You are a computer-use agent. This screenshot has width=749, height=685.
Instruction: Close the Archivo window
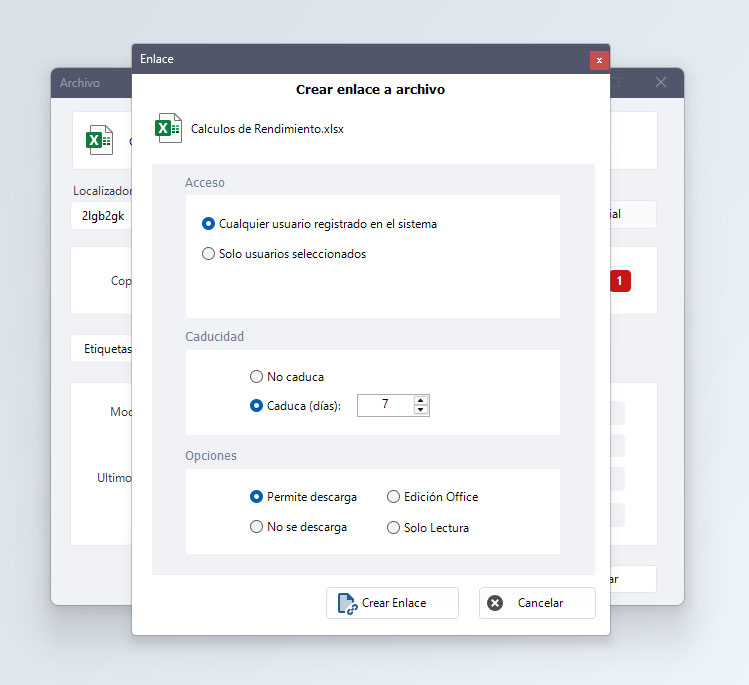click(661, 82)
